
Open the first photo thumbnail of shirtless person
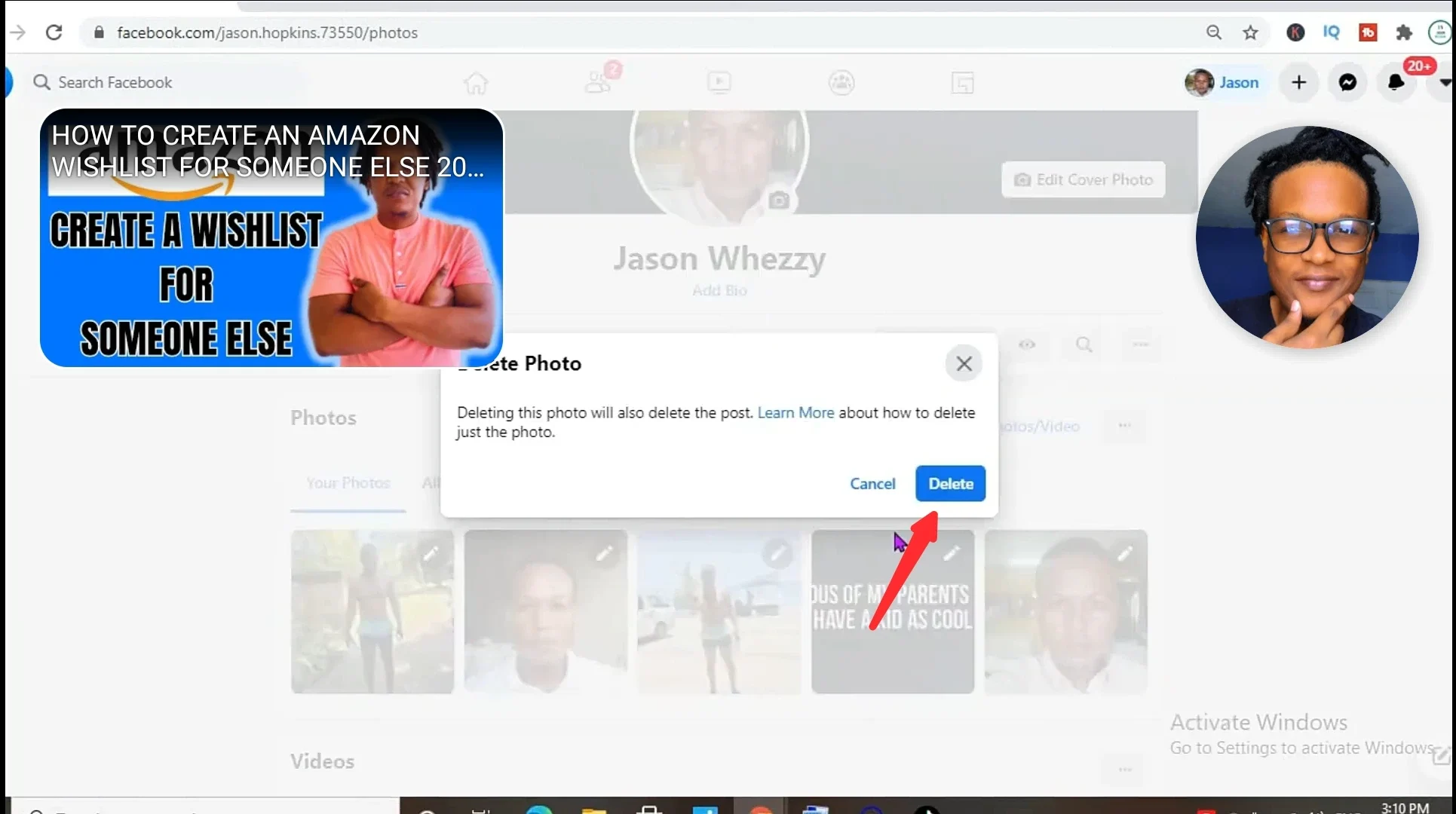tap(372, 611)
